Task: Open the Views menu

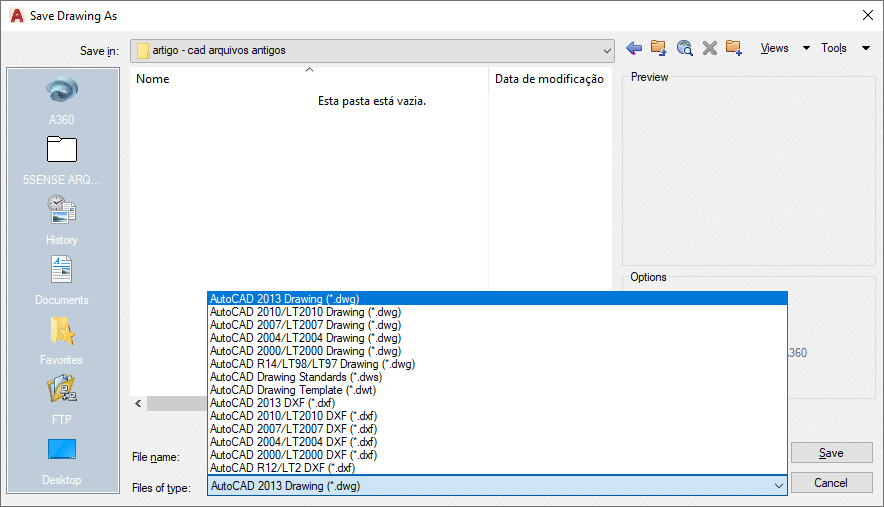Action: 774,49
